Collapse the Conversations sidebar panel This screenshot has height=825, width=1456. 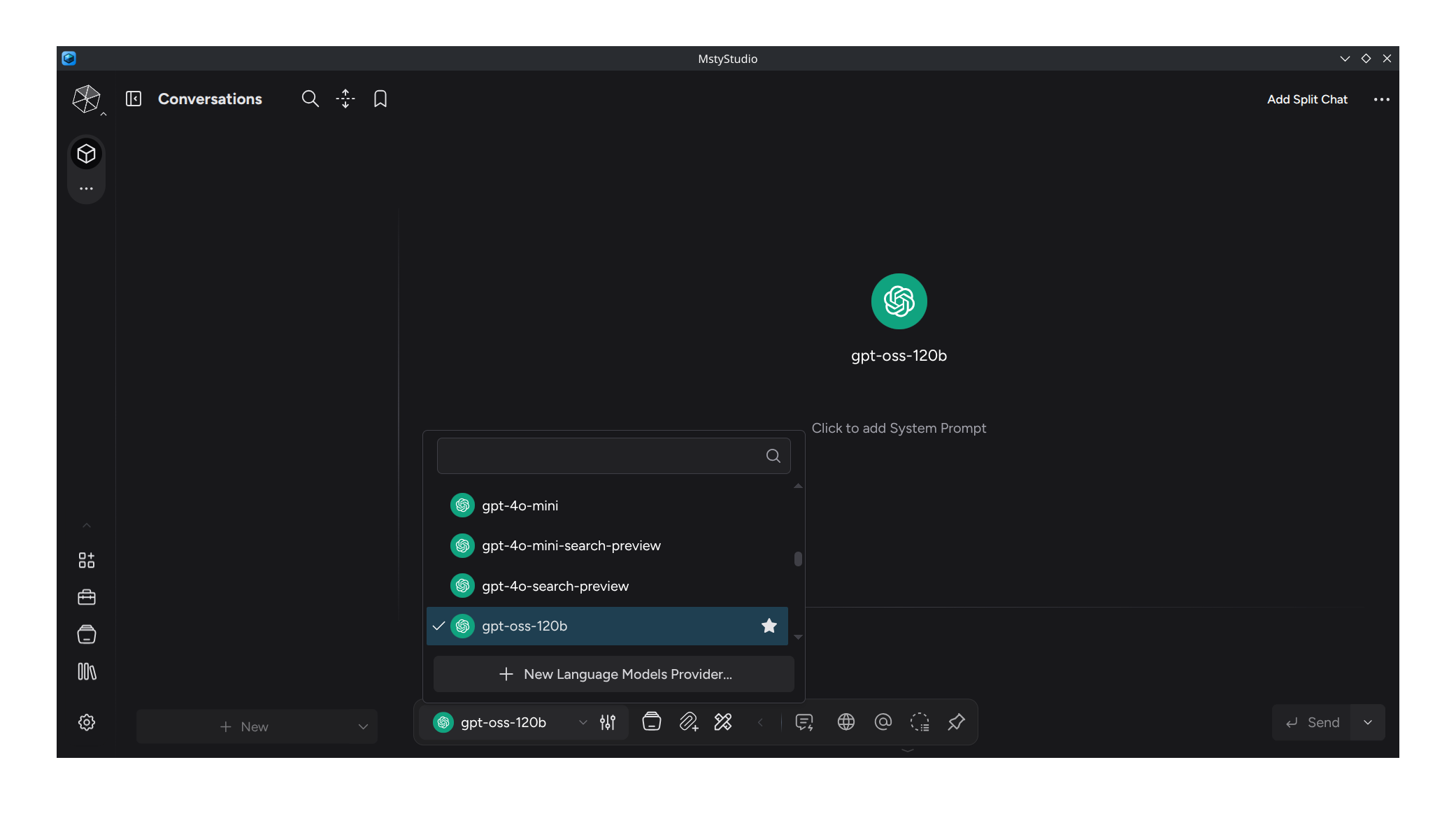click(x=134, y=99)
